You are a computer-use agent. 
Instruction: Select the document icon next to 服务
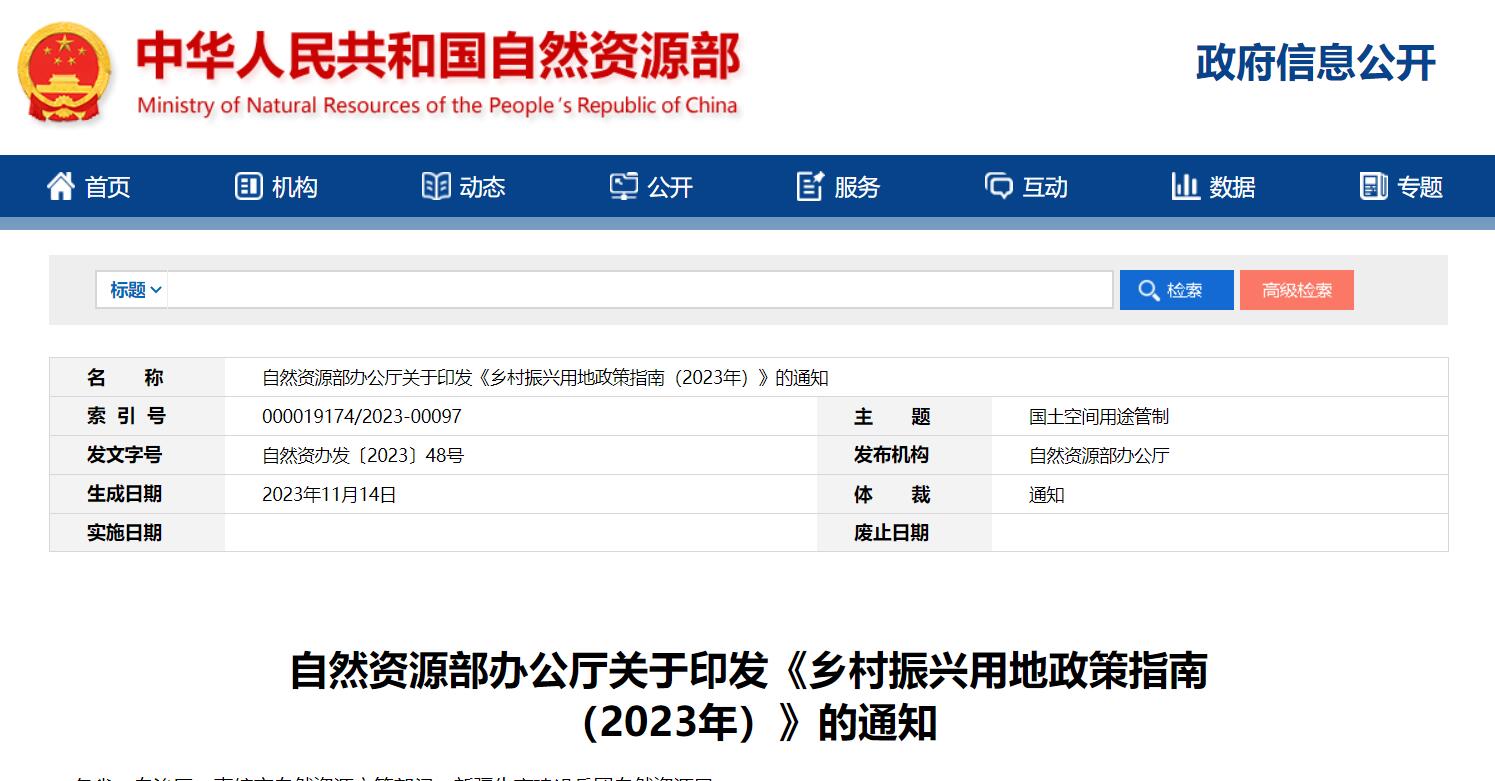pos(809,186)
